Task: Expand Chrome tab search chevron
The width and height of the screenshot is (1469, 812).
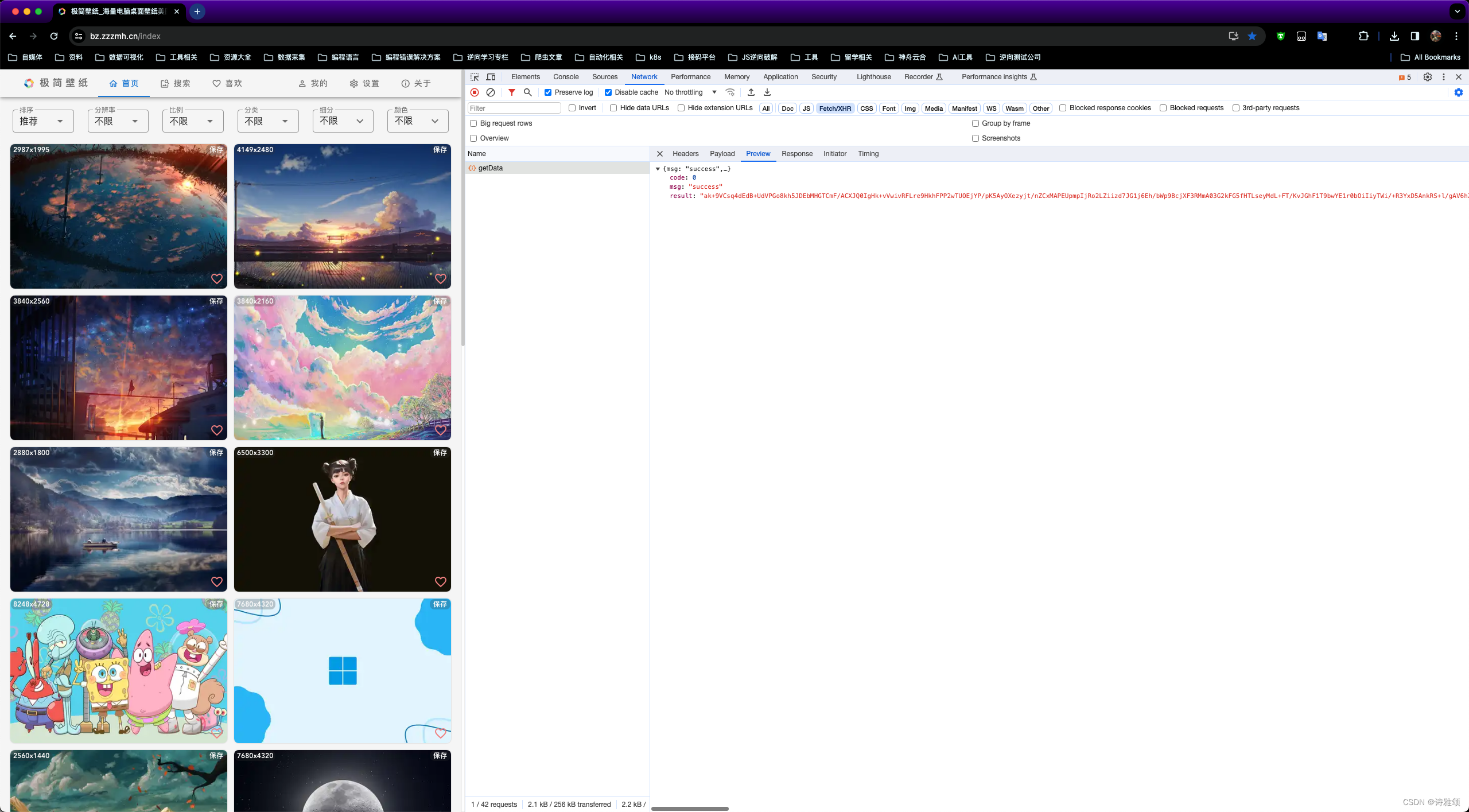Action: [x=1457, y=11]
